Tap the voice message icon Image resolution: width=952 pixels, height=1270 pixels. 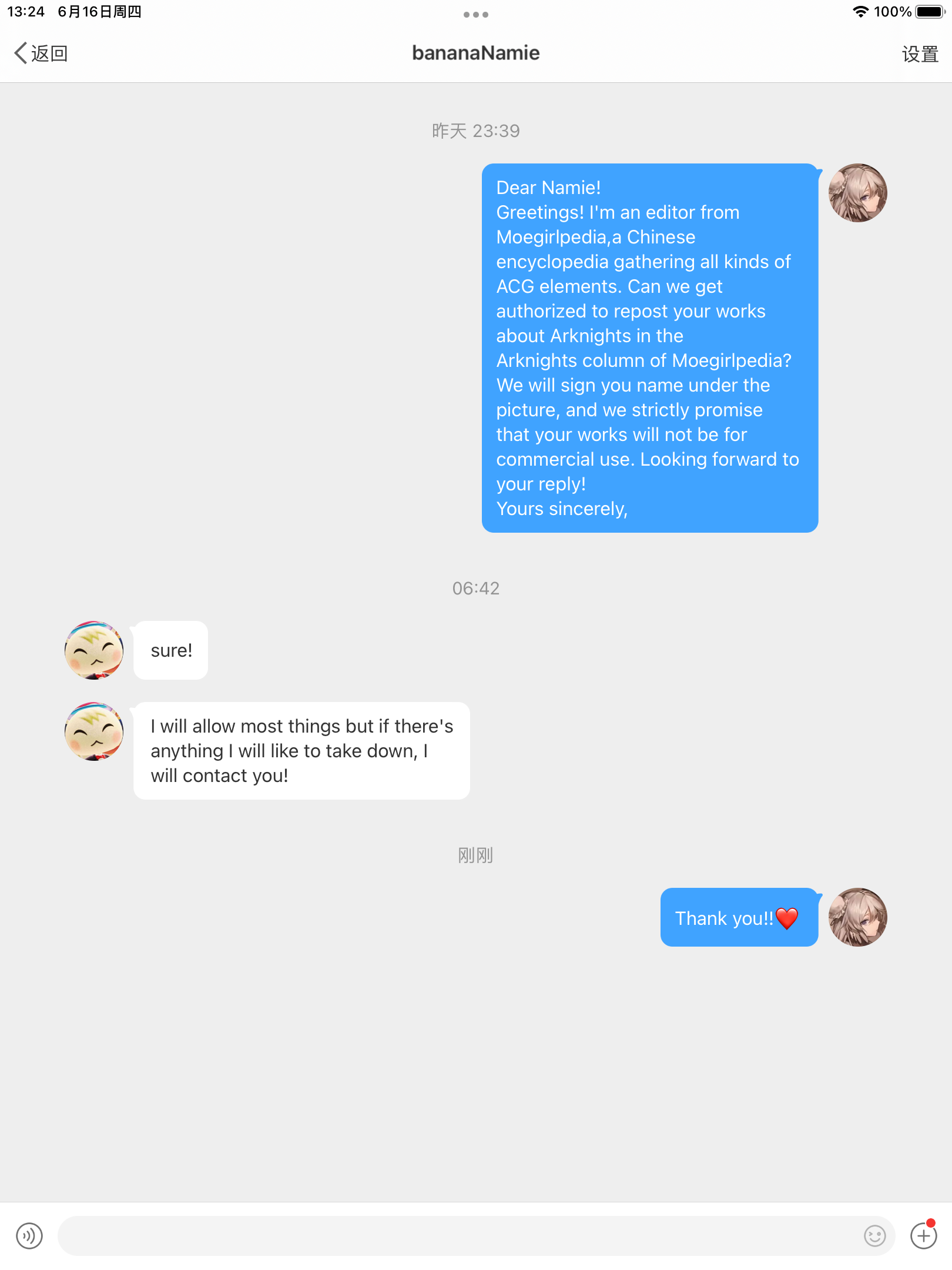click(x=29, y=1236)
